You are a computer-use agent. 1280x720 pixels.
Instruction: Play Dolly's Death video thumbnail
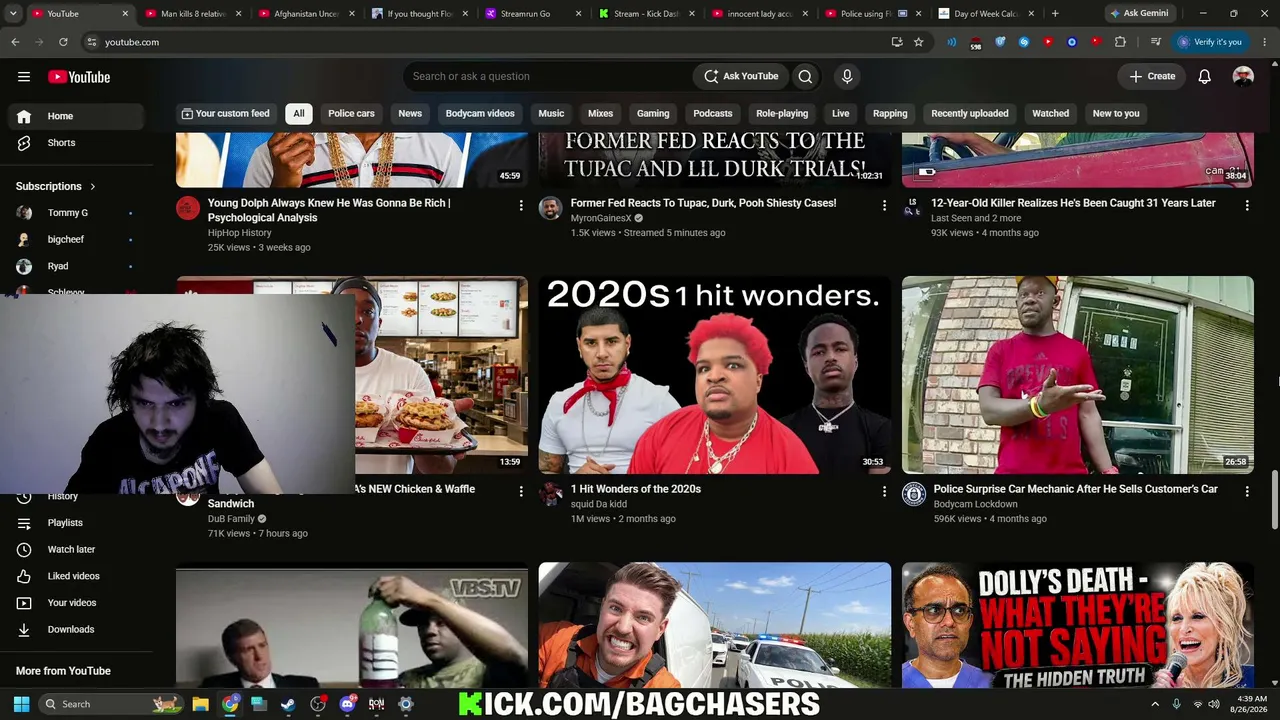pyautogui.click(x=1078, y=625)
